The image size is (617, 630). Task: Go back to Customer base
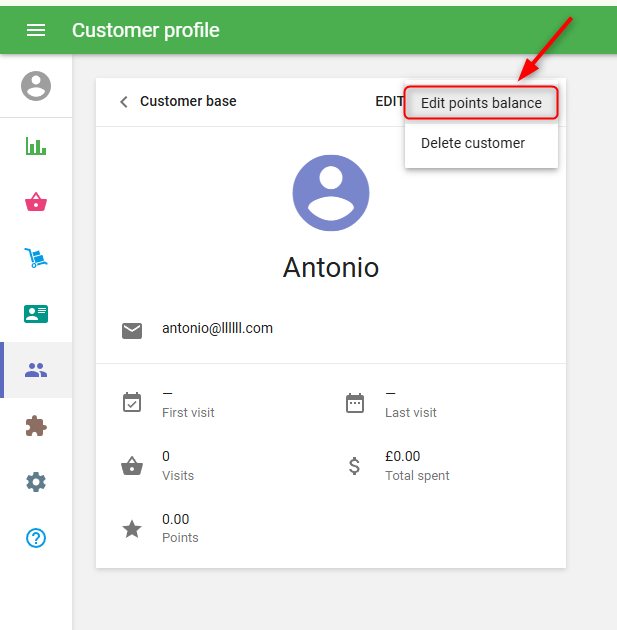pyautogui.click(x=188, y=101)
